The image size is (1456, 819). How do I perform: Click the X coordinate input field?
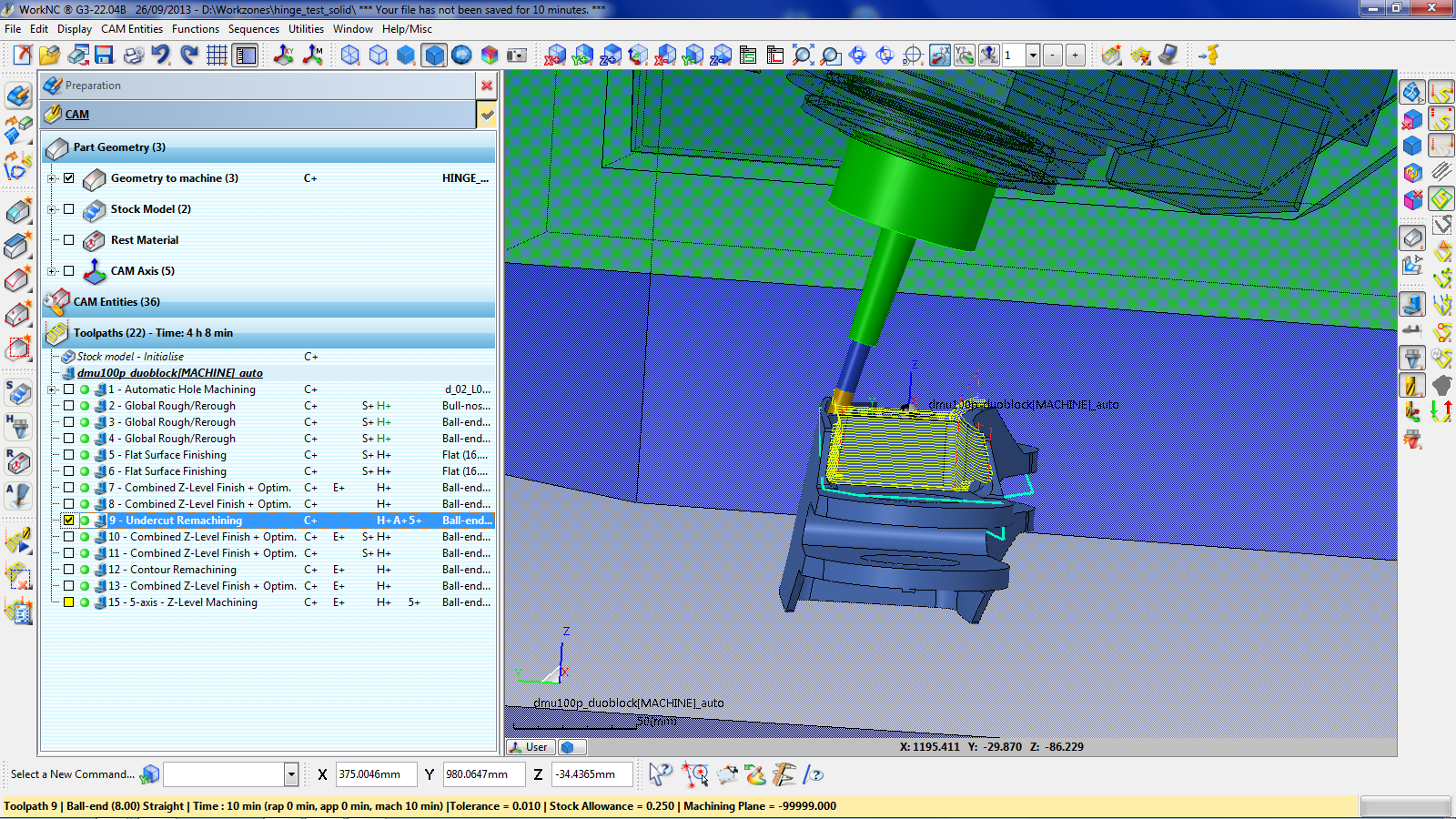(x=376, y=774)
